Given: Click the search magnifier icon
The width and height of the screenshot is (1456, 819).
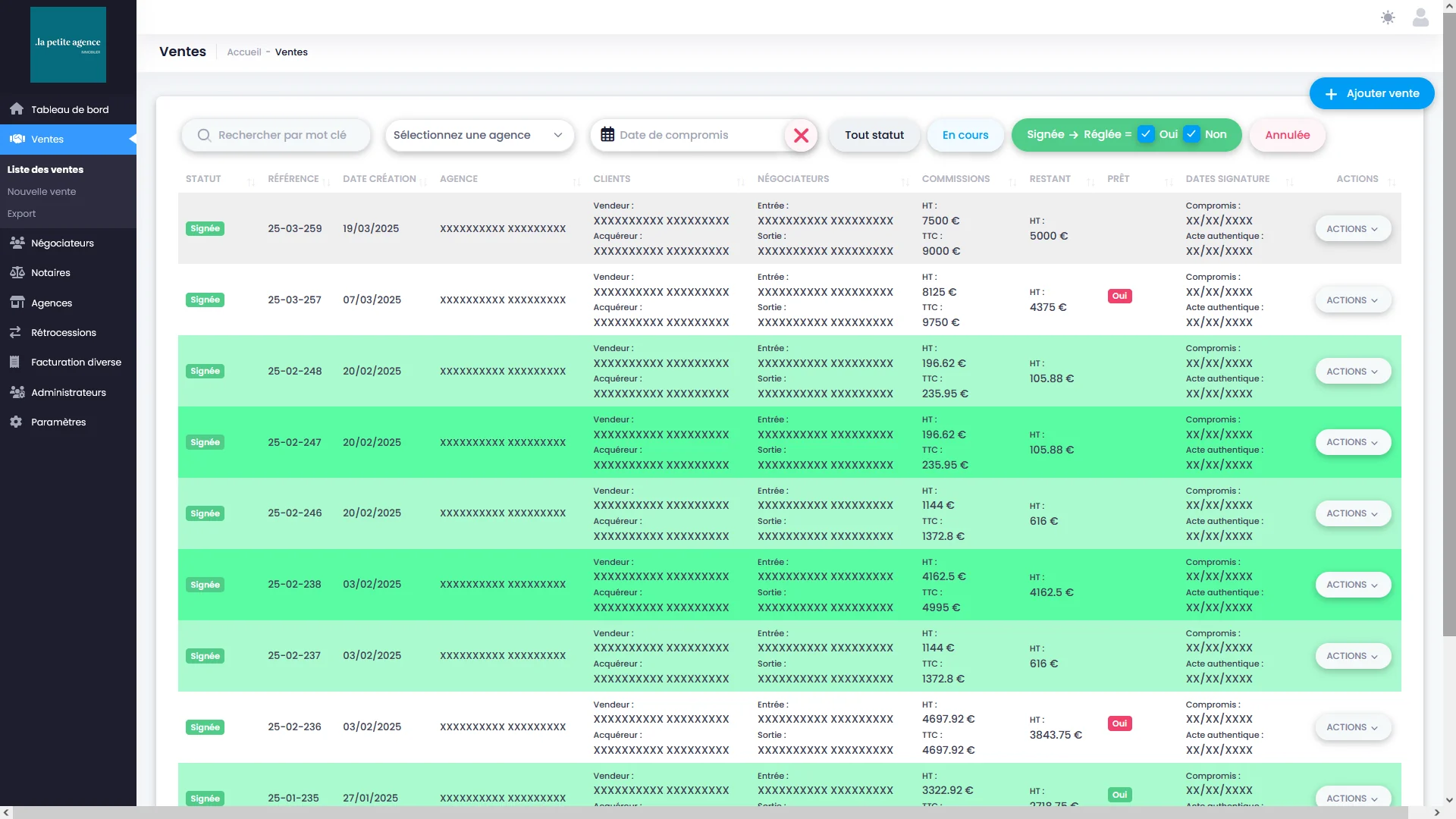Looking at the screenshot, I should [204, 135].
